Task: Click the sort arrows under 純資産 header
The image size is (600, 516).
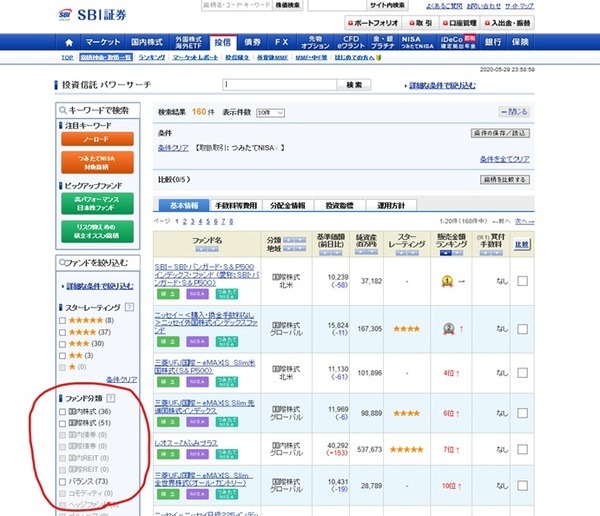Action: (366, 252)
